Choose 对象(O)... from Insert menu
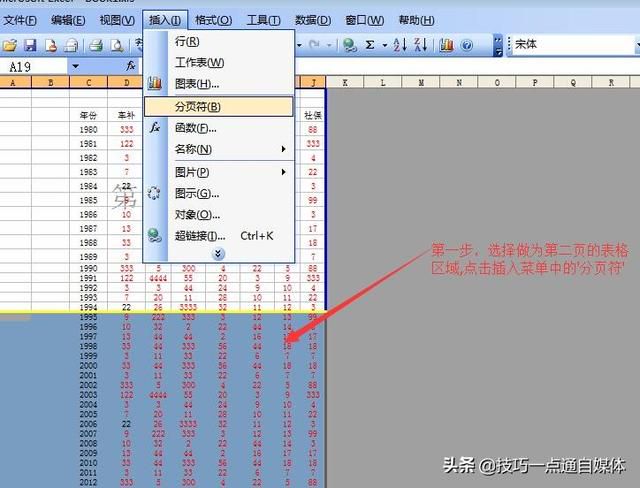 pos(219,214)
